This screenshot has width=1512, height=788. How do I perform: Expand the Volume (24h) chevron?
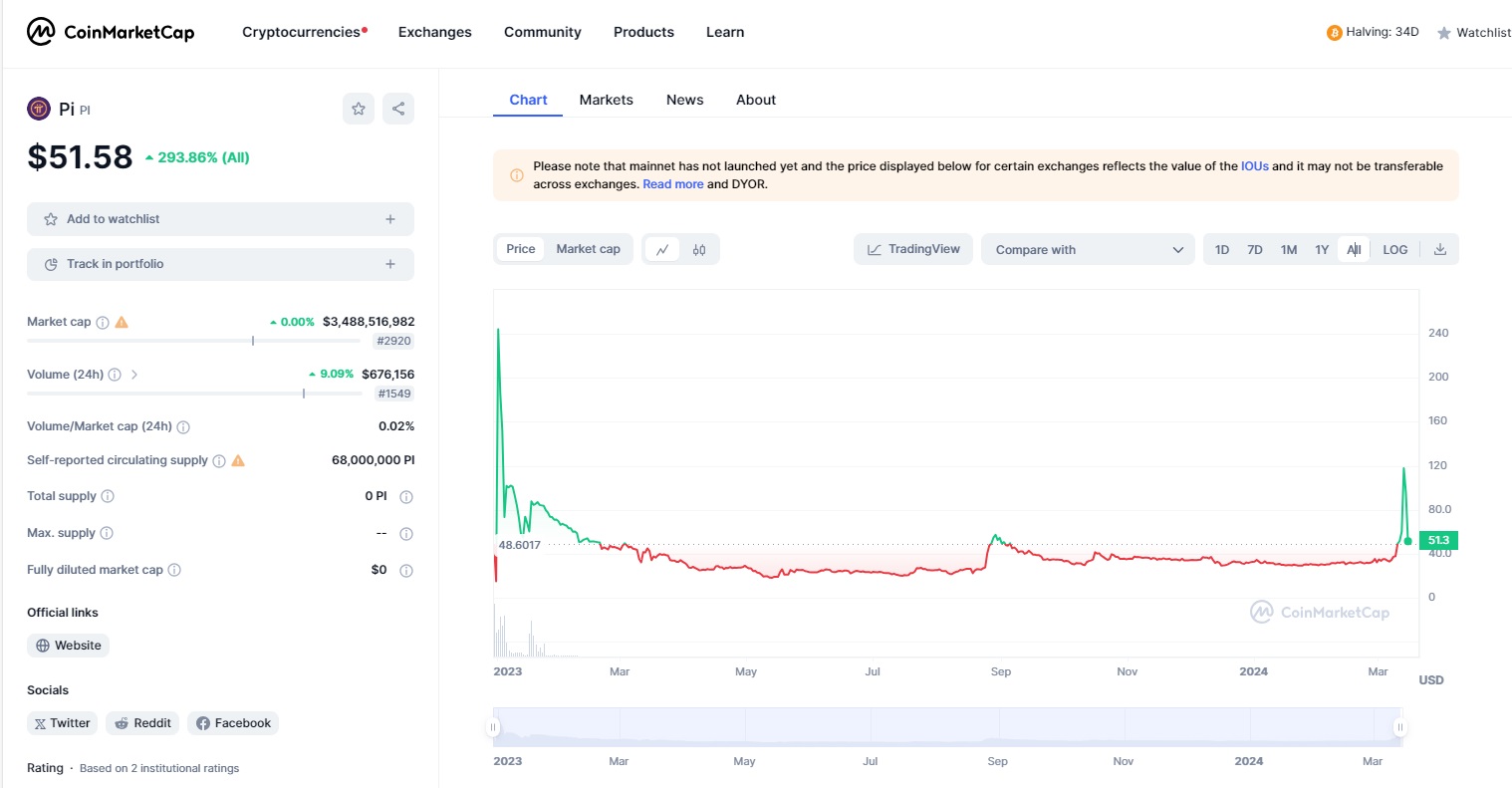[x=134, y=375]
